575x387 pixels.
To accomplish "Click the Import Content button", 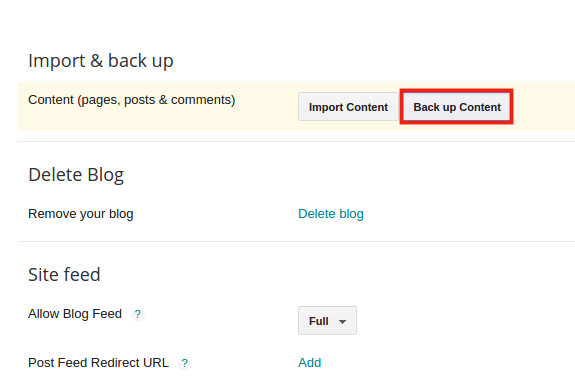I will pyautogui.click(x=348, y=107).
